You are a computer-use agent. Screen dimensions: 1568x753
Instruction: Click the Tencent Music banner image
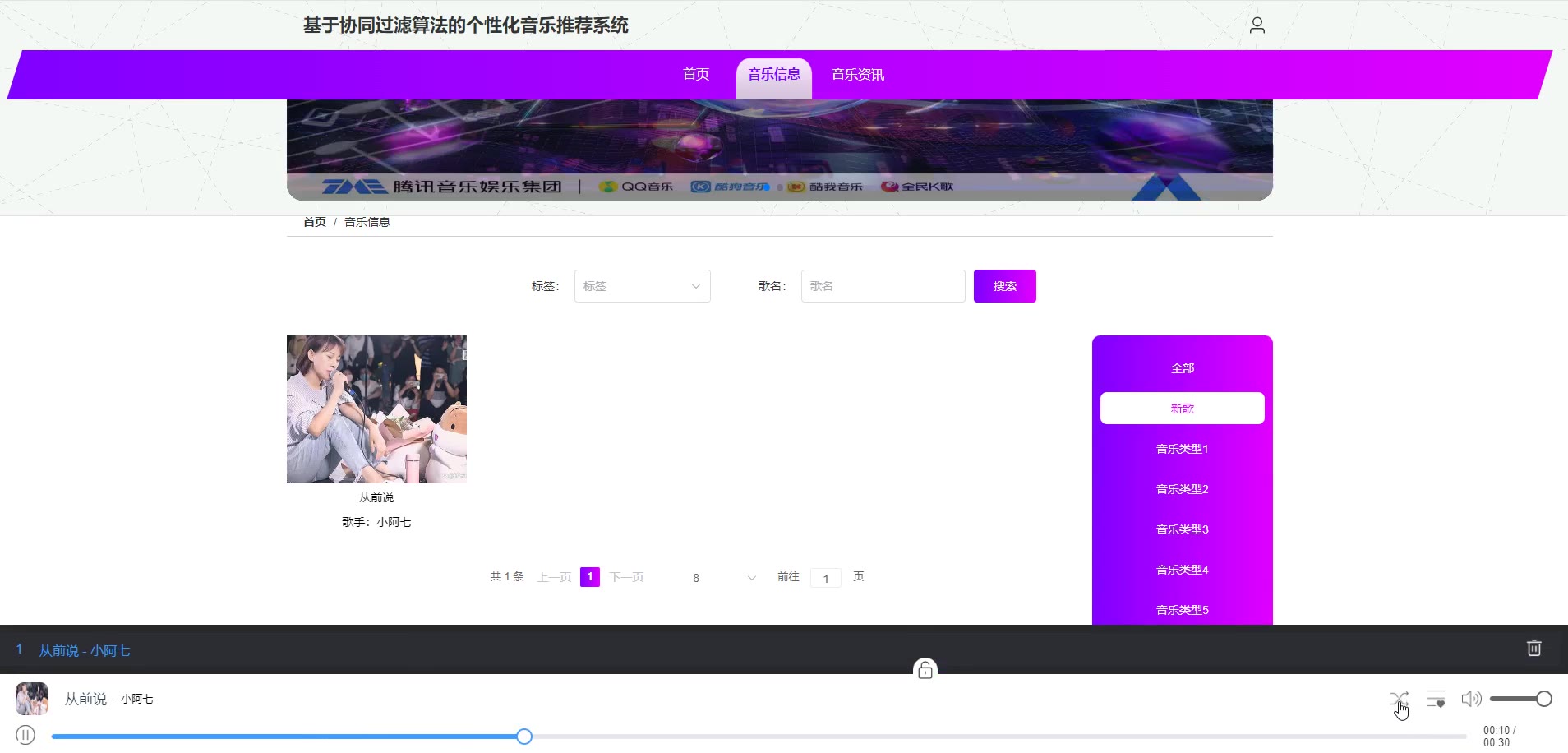[x=780, y=150]
